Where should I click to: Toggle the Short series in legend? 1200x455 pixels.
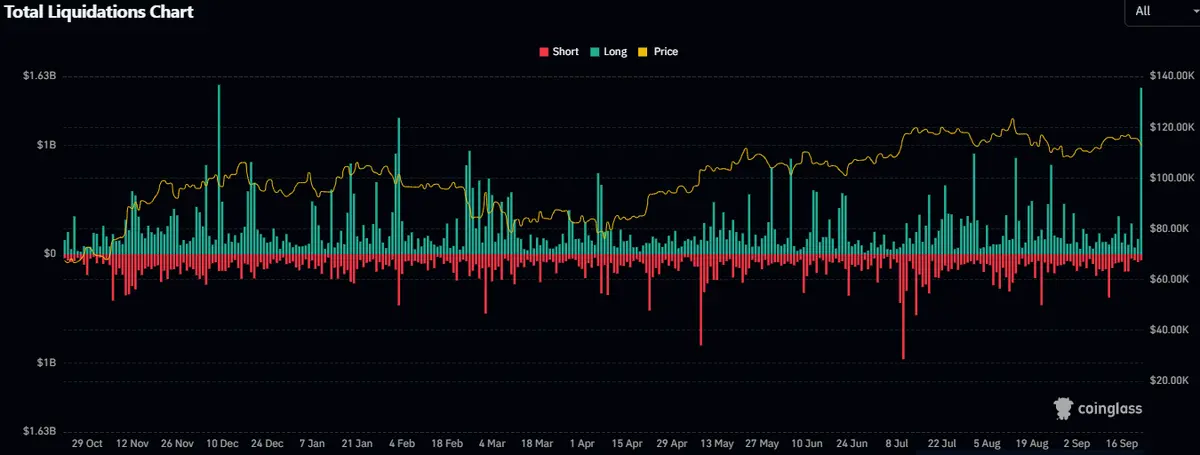[559, 51]
